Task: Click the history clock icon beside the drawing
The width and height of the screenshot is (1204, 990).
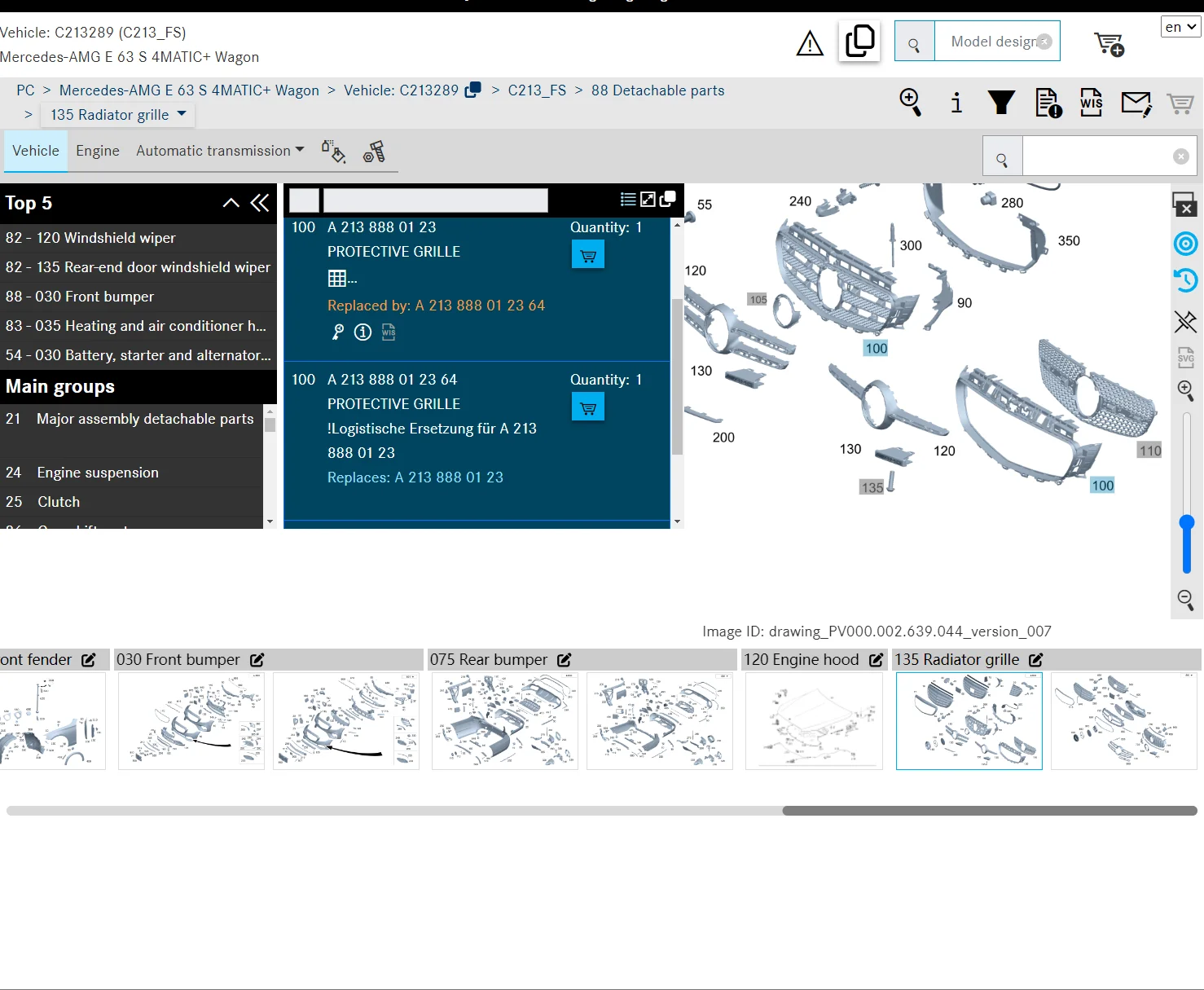Action: click(1186, 280)
